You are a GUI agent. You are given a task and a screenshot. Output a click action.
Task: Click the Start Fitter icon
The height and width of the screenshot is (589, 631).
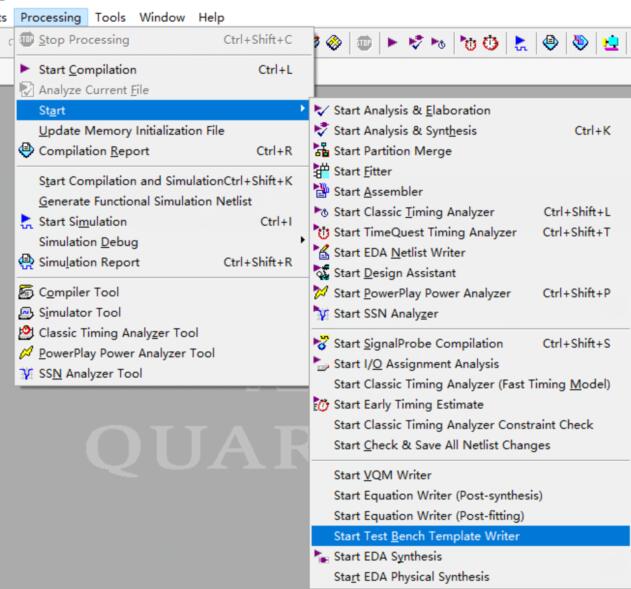(322, 171)
